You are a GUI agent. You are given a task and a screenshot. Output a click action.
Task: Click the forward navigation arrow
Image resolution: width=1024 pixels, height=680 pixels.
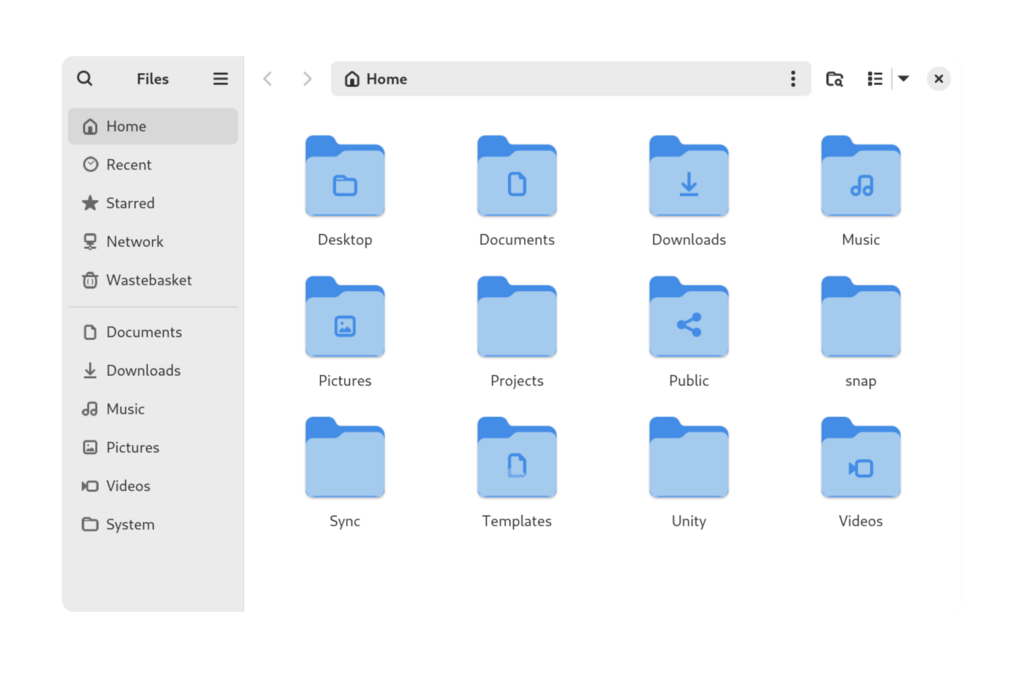coord(307,78)
